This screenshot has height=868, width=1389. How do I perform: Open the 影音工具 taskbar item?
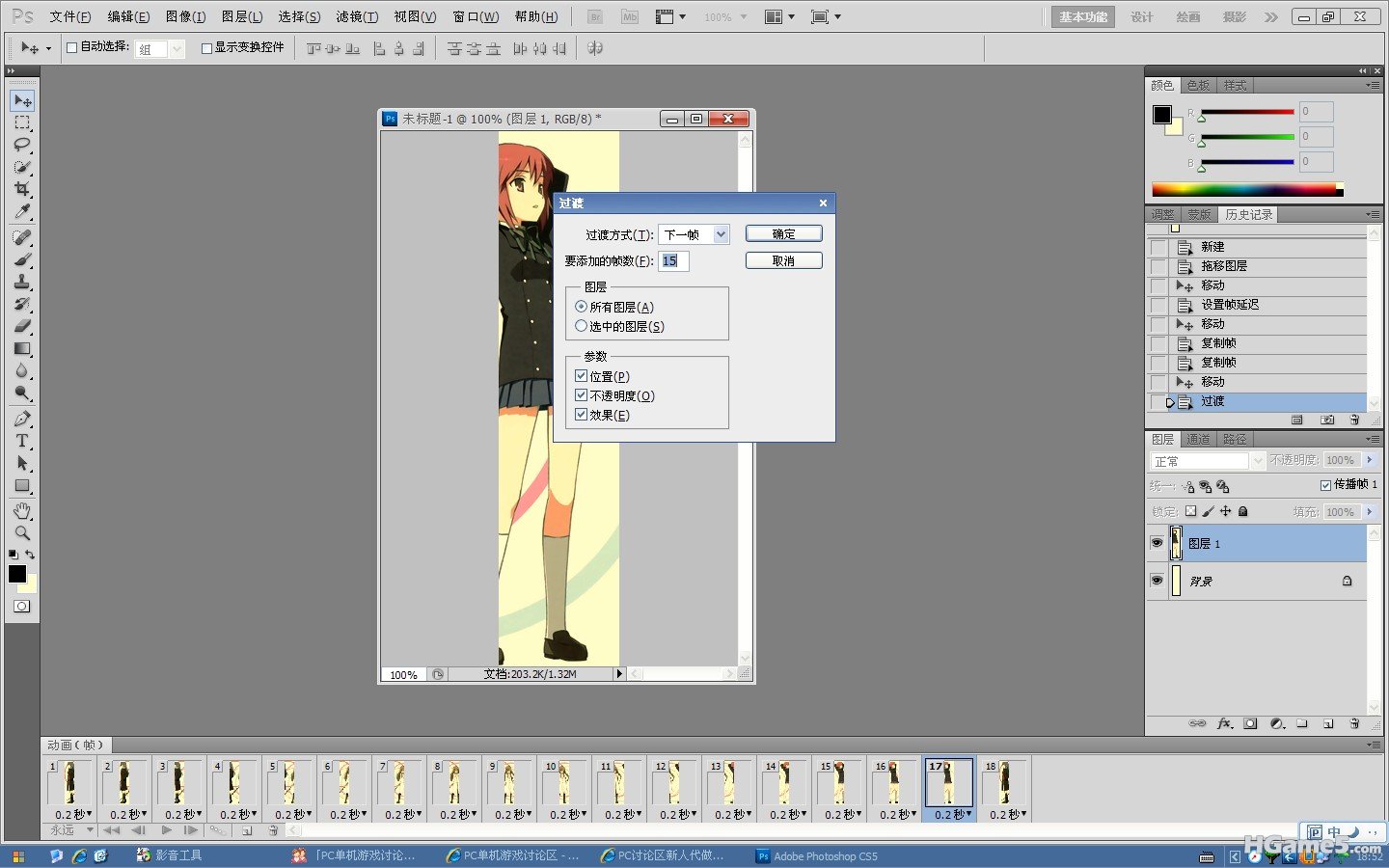[x=170, y=855]
